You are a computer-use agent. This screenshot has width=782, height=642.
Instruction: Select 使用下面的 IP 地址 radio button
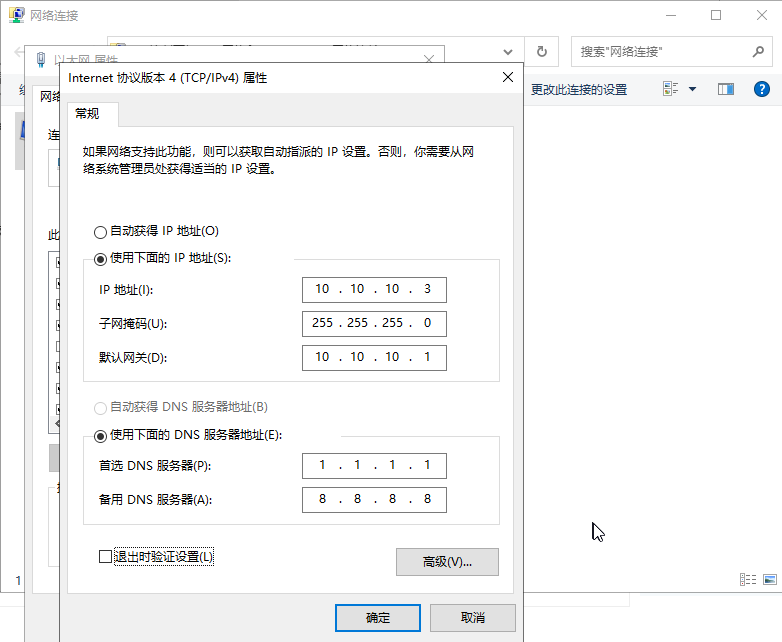coord(100,258)
